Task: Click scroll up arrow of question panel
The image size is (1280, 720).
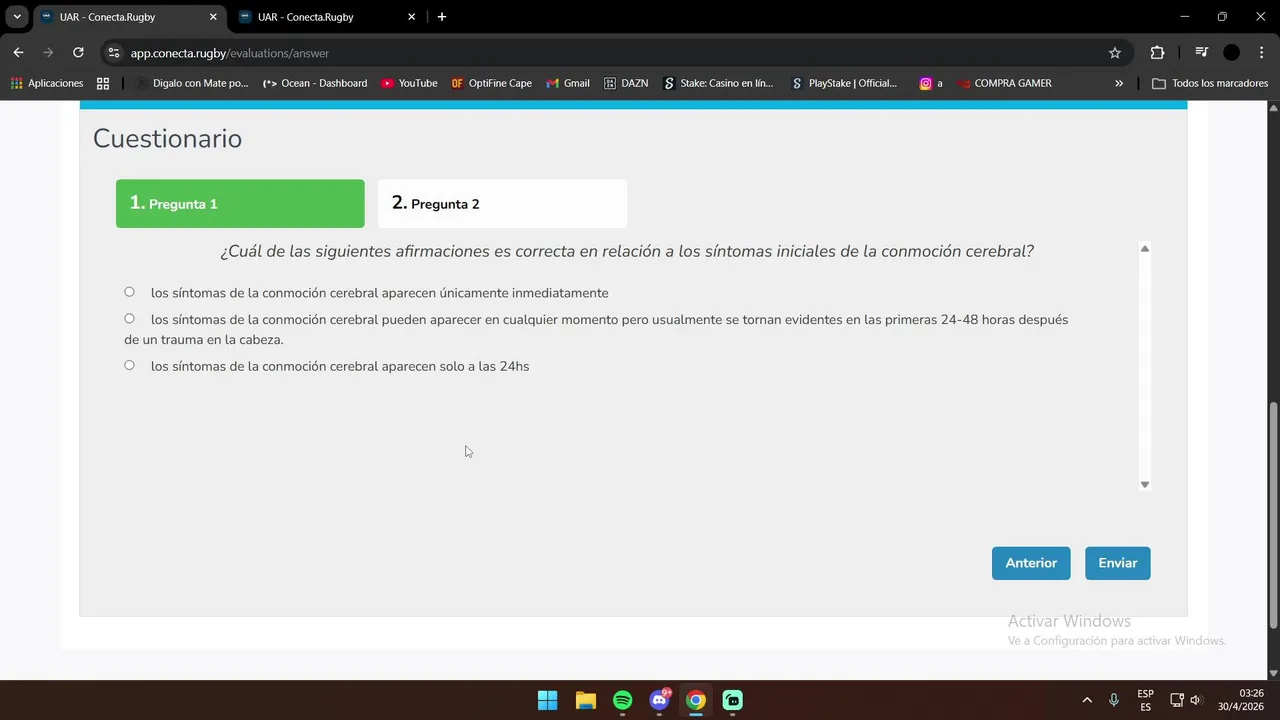Action: tap(1145, 249)
